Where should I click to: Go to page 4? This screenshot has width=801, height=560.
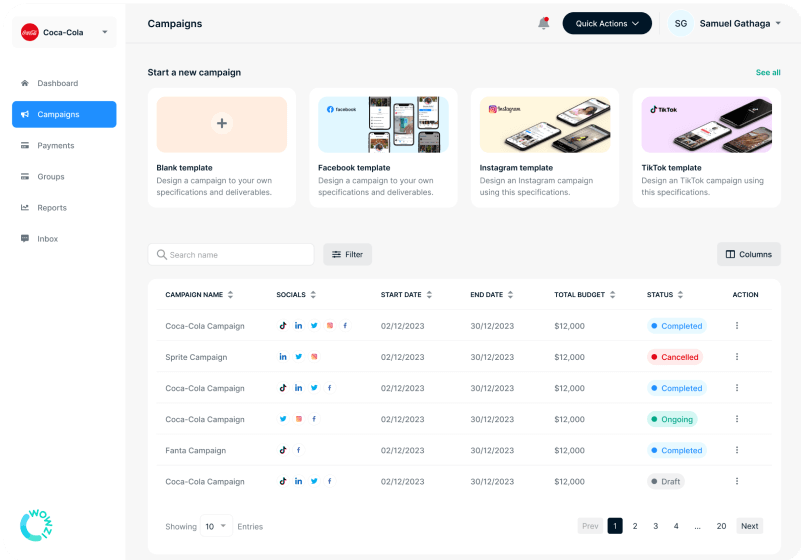pos(676,526)
